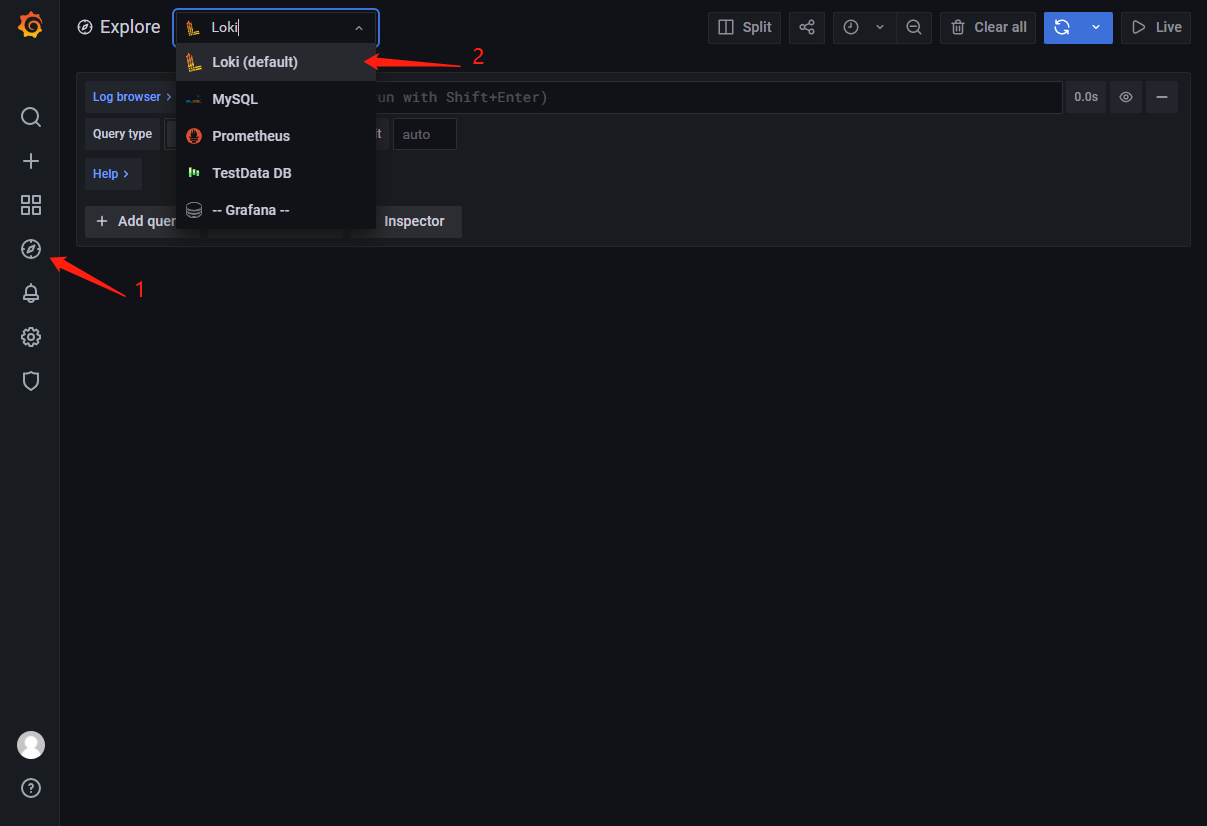Image resolution: width=1207 pixels, height=826 pixels.
Task: Click the plus Create icon in sidebar
Action: pyautogui.click(x=31, y=161)
